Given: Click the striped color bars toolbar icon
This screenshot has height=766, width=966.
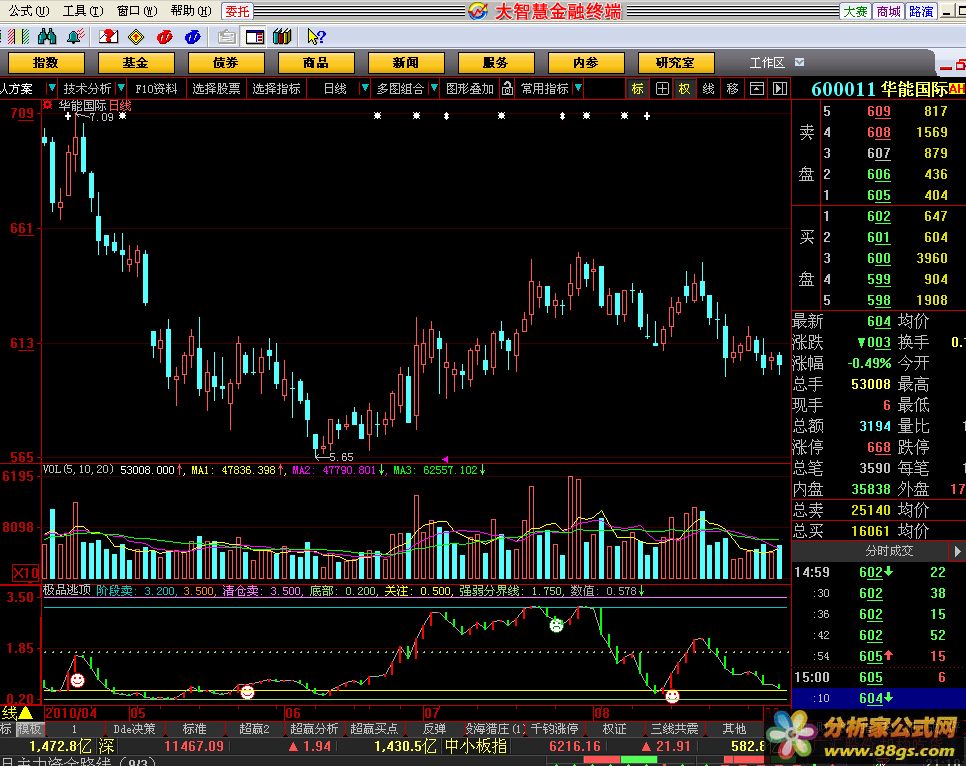Looking at the screenshot, I should pyautogui.click(x=19, y=37).
